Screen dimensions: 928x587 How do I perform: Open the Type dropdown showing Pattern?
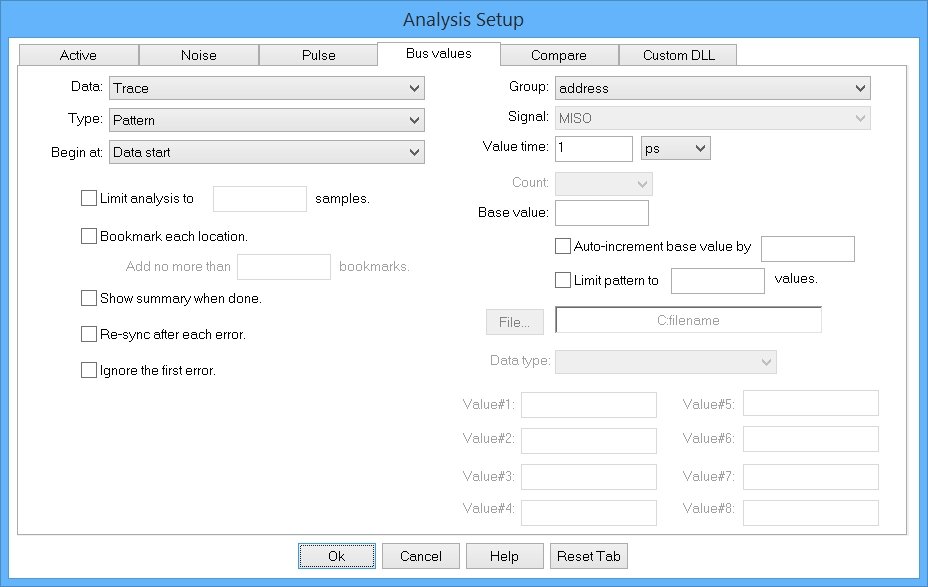click(266, 120)
